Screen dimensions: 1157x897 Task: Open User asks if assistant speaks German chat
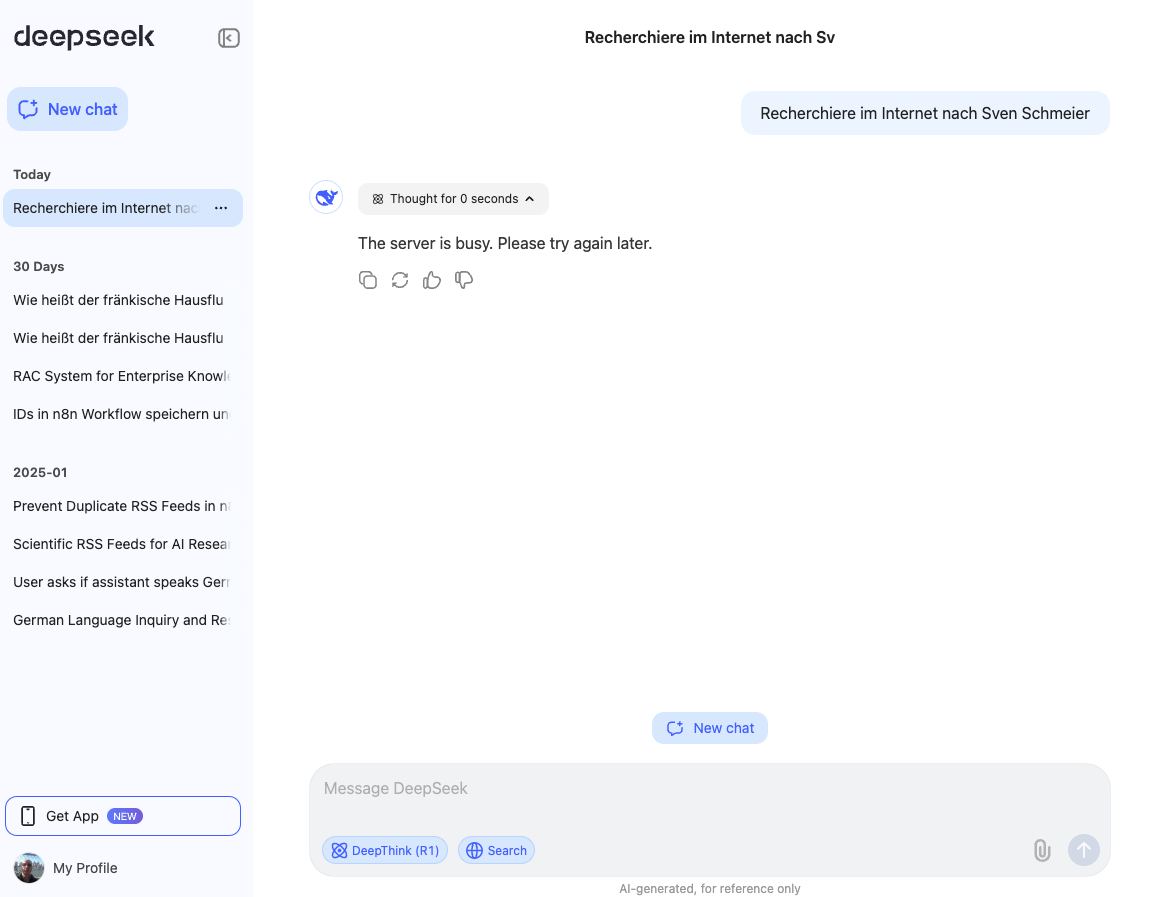tap(122, 582)
